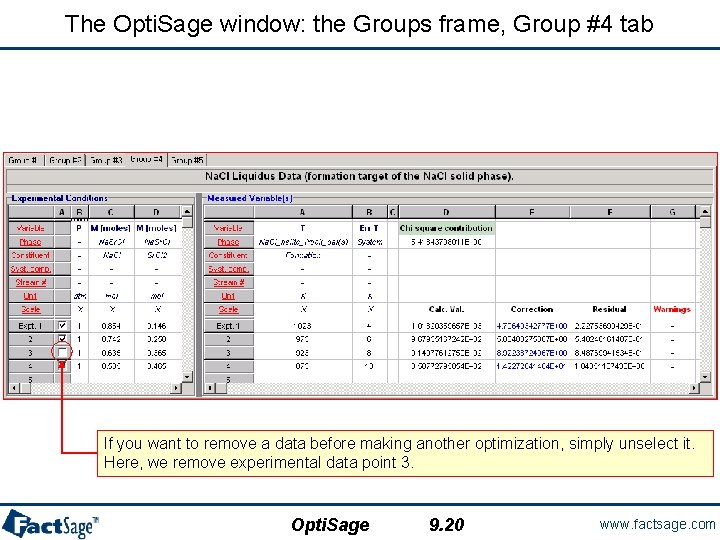Viewport: 720px width, 540px height.
Task: Click Syst. comp. link in Experimental Conditions
Action: (x=31, y=269)
